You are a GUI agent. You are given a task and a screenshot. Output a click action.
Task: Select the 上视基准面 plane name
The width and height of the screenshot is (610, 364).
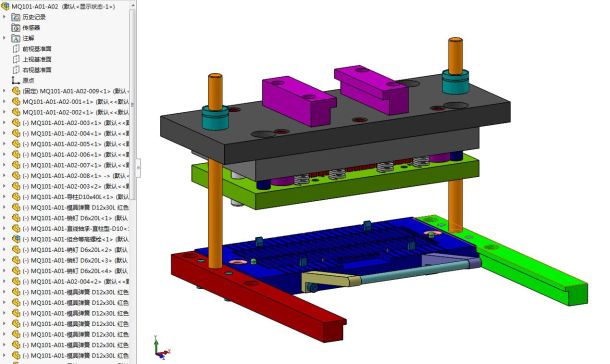(37, 59)
